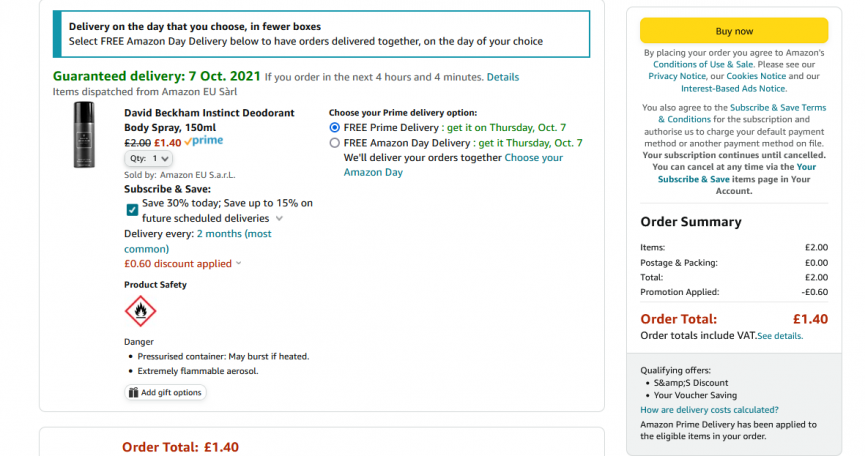Open guaranteed delivery Details link

pyautogui.click(x=503, y=77)
